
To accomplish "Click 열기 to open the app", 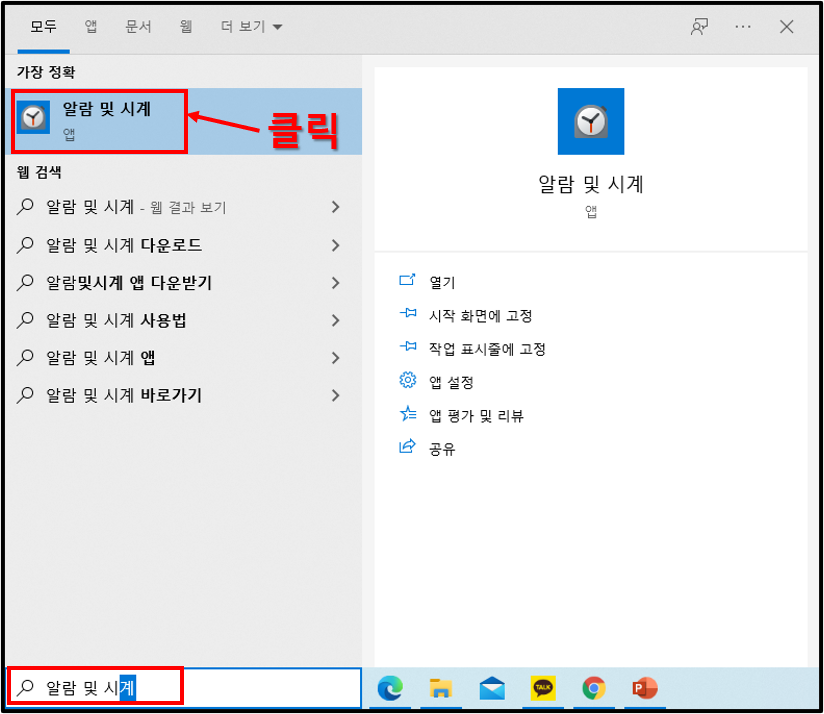I will tap(442, 283).
